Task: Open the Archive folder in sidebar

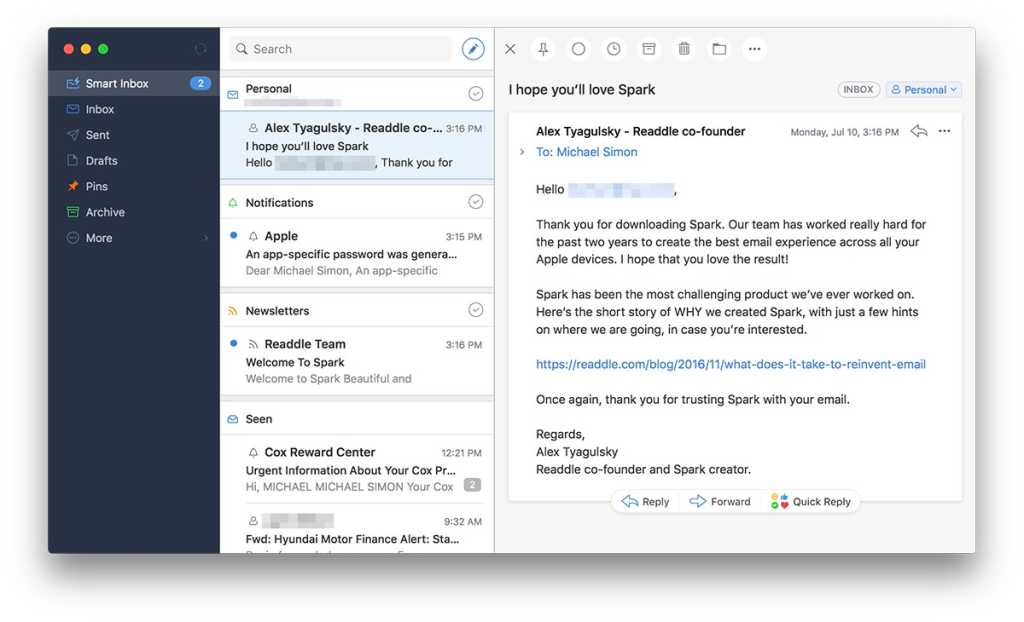Action: click(x=134, y=212)
